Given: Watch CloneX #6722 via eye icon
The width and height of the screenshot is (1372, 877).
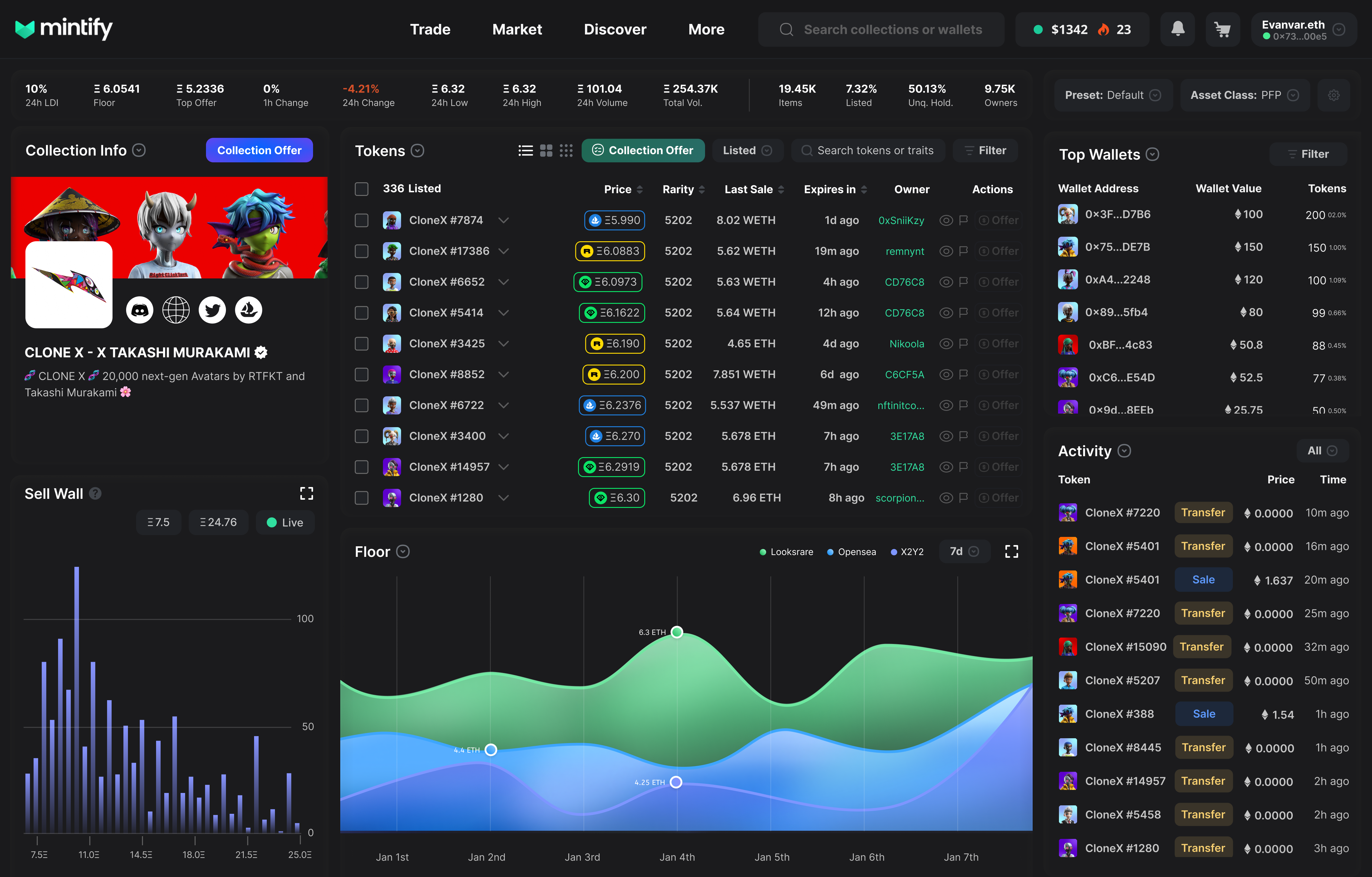Looking at the screenshot, I should click(946, 405).
